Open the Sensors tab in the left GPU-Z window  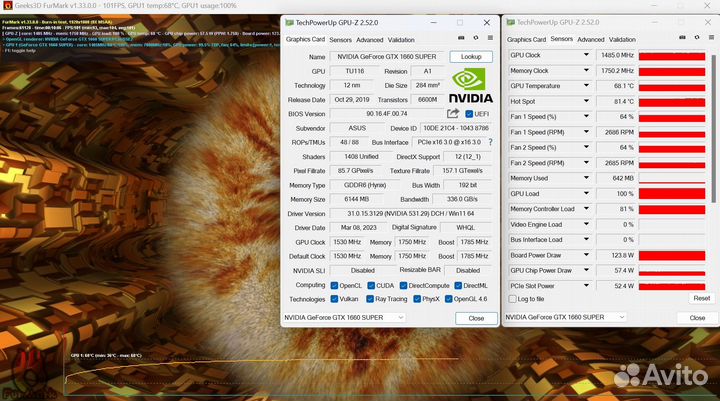(340, 40)
